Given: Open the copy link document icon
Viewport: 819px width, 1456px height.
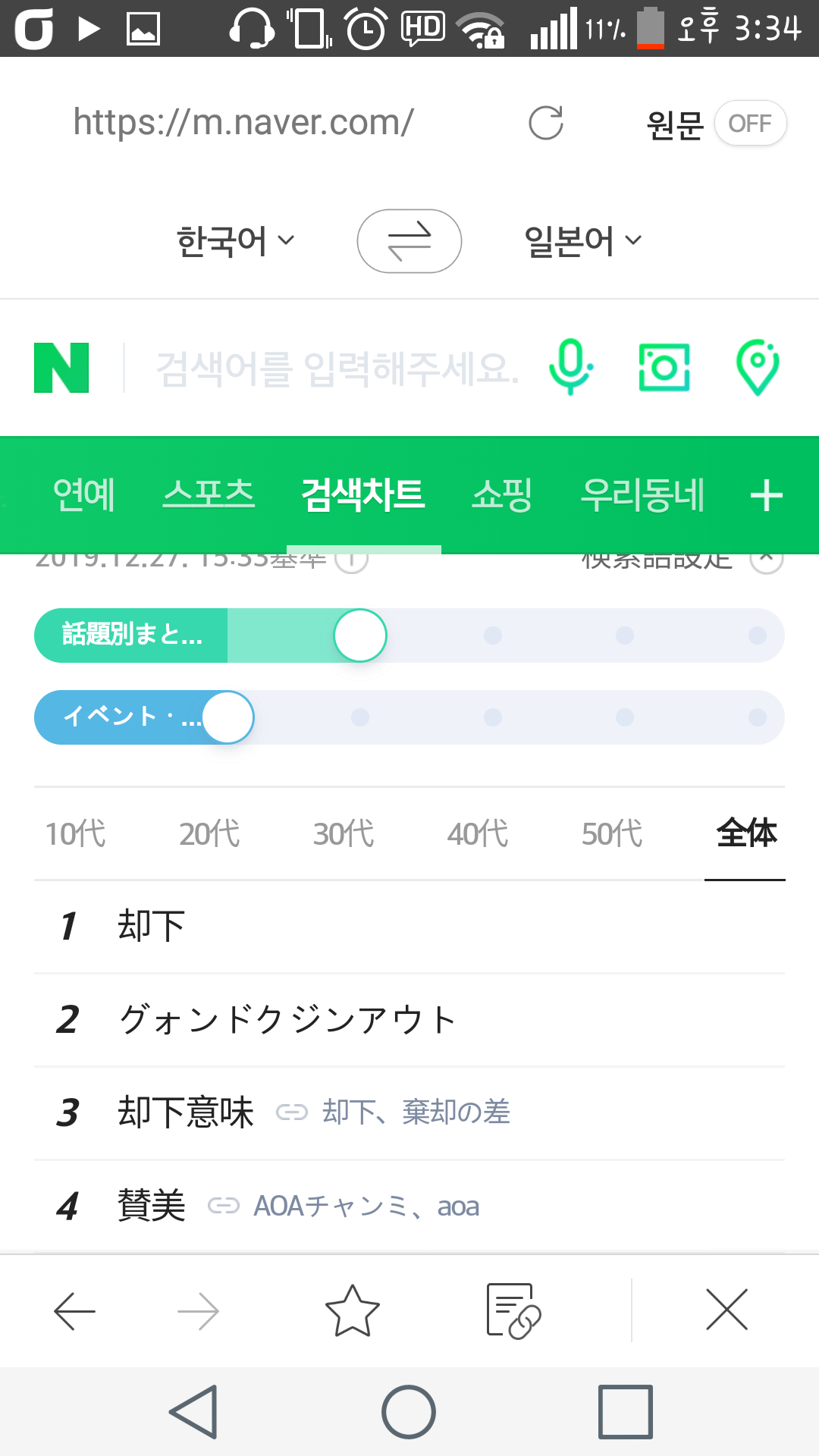Looking at the screenshot, I should pos(513,1310).
